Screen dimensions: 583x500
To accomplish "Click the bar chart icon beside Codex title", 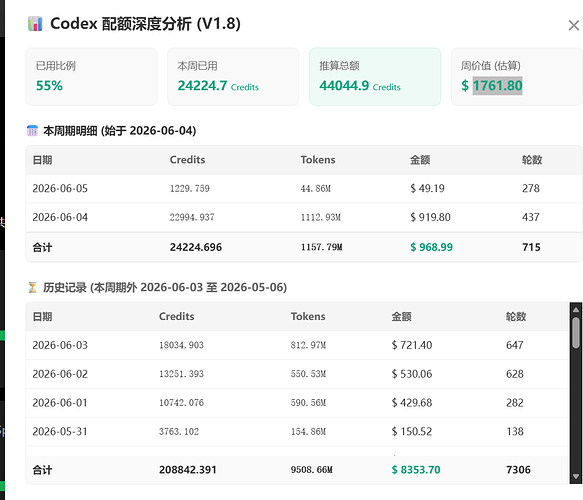I will coord(35,24).
